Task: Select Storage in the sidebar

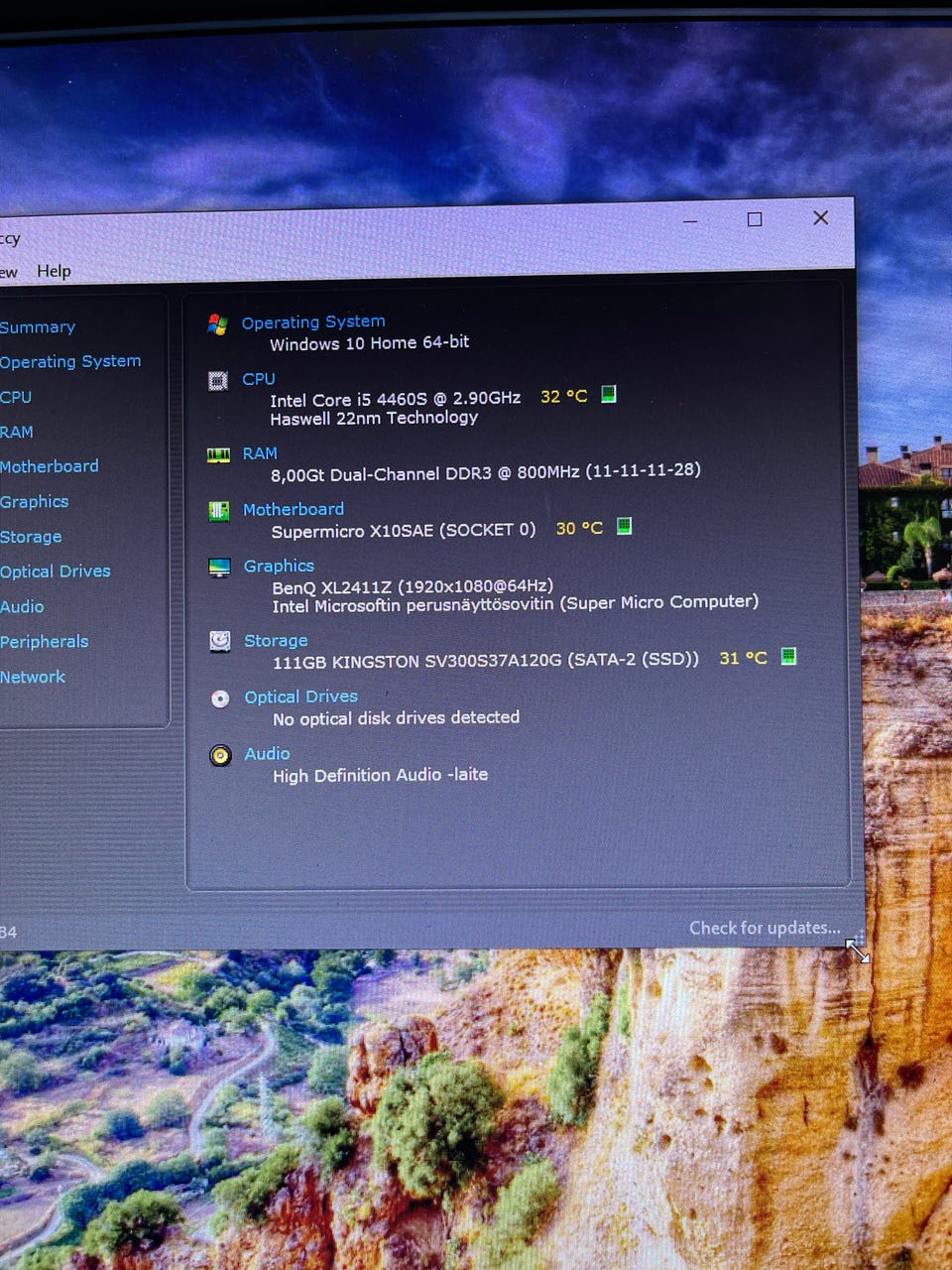Action: click(31, 537)
